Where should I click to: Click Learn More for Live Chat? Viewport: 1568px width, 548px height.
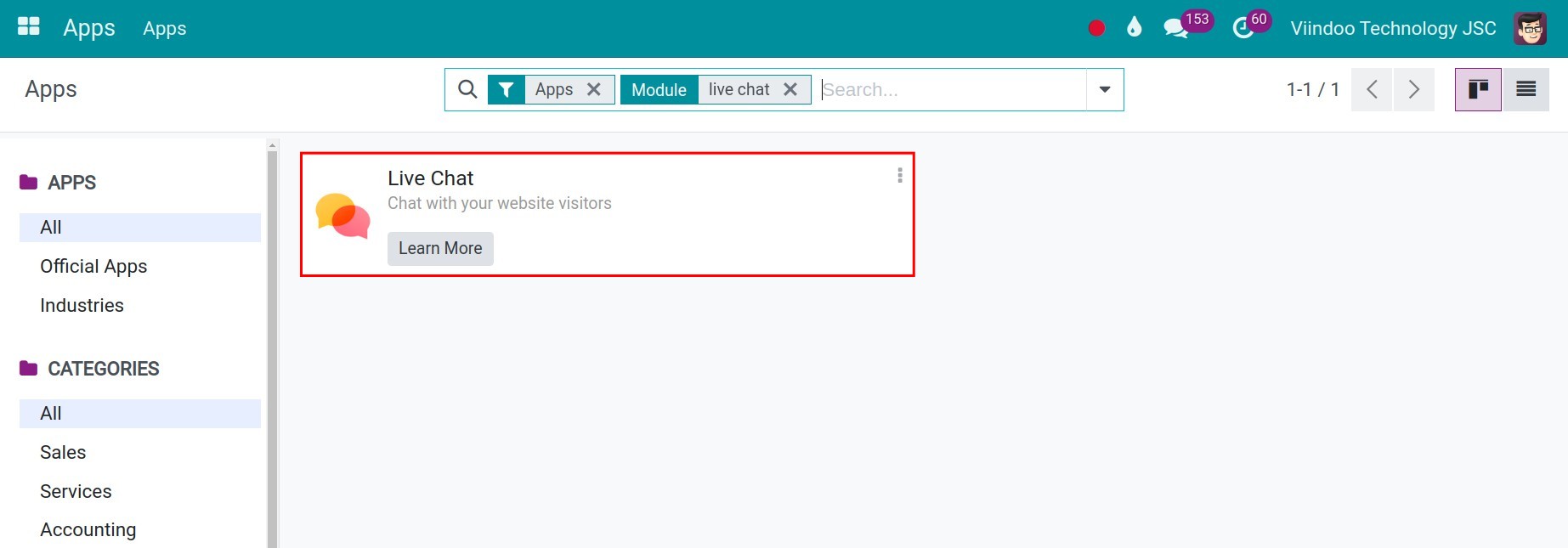coord(440,249)
